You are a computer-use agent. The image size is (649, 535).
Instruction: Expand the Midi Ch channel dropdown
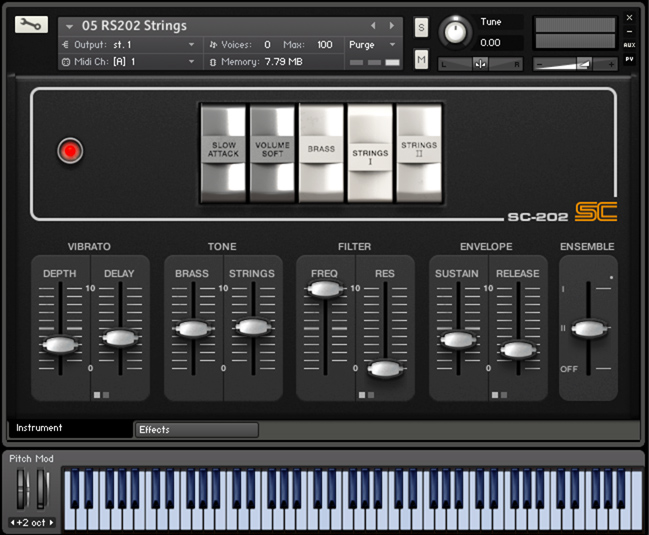click(128, 62)
